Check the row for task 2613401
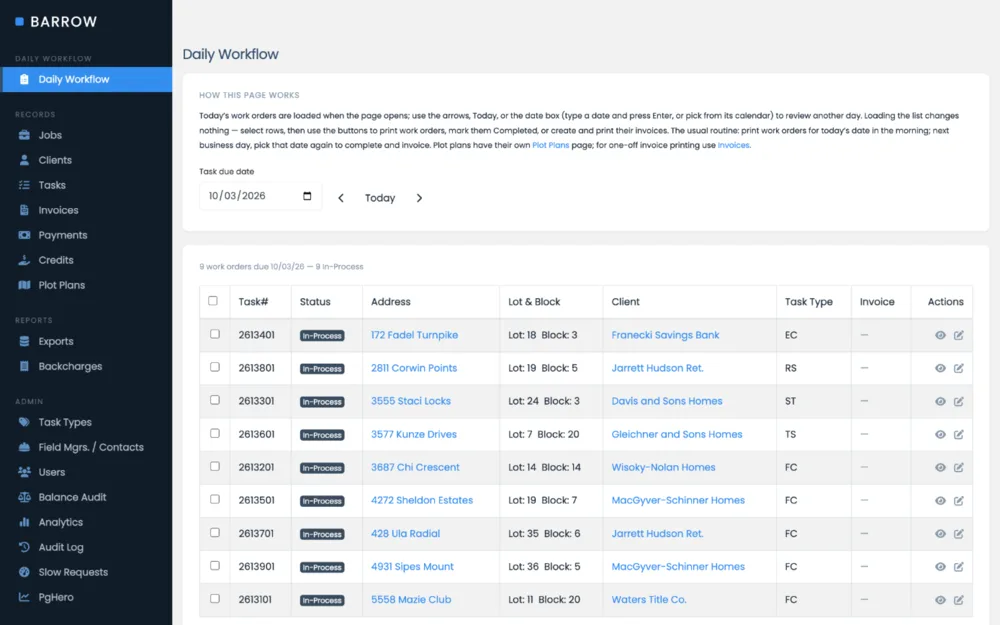 point(215,334)
